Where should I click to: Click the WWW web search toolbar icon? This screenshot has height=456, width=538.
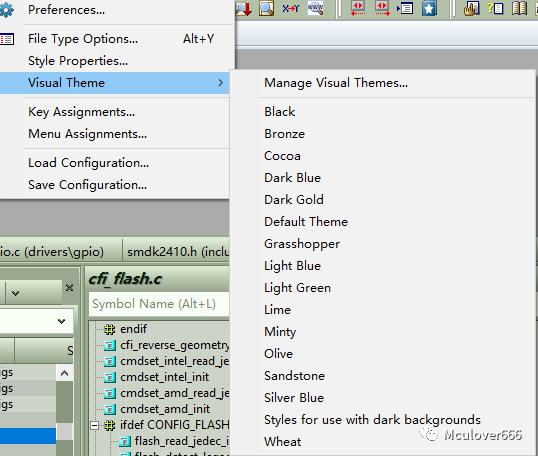(x=315, y=8)
